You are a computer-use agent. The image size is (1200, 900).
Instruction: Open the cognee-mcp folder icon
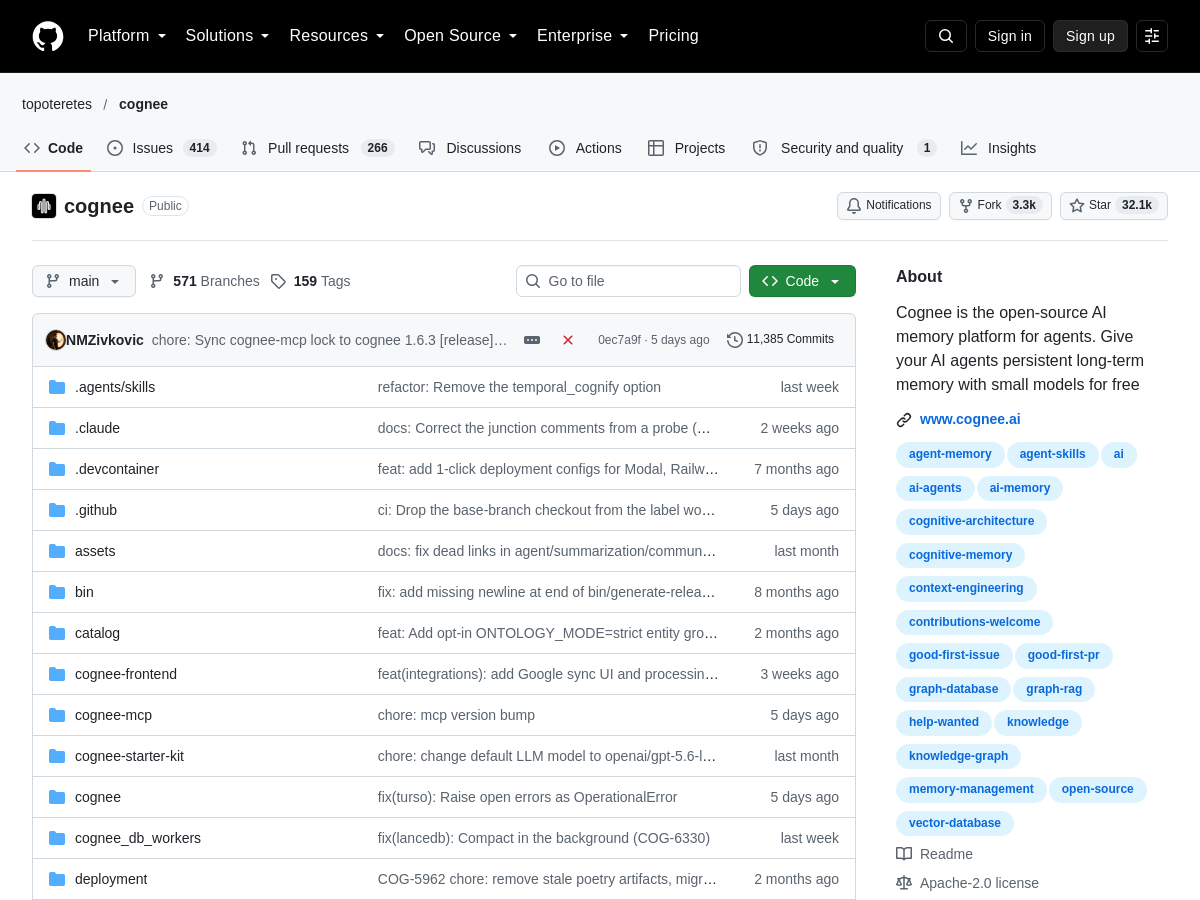[x=57, y=715]
